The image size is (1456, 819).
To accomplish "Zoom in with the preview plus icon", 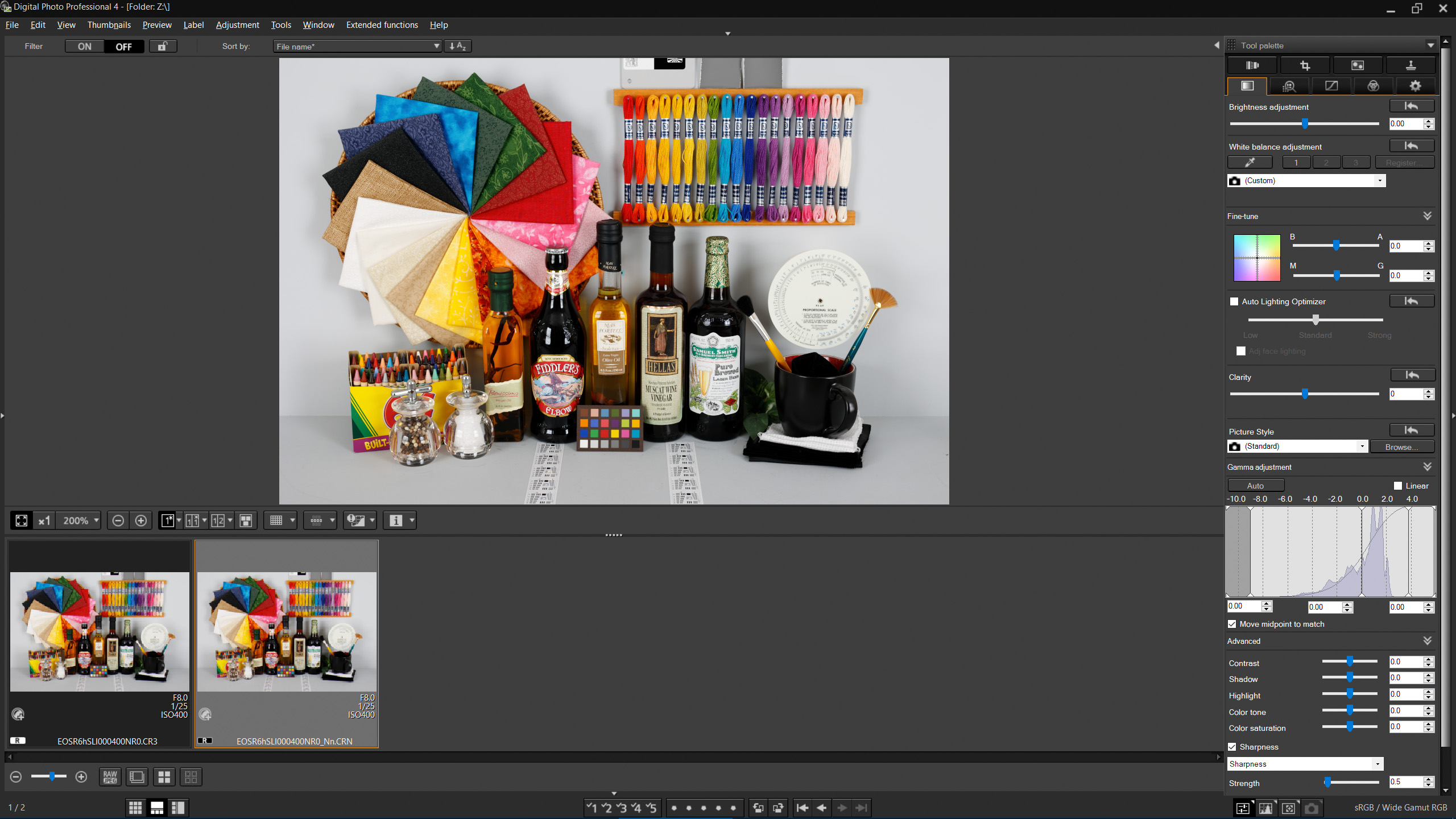I will pos(140,520).
